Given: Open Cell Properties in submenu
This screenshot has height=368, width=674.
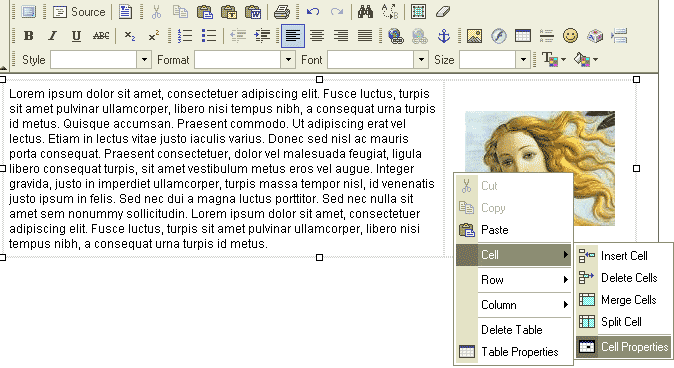Looking at the screenshot, I should pos(623,347).
